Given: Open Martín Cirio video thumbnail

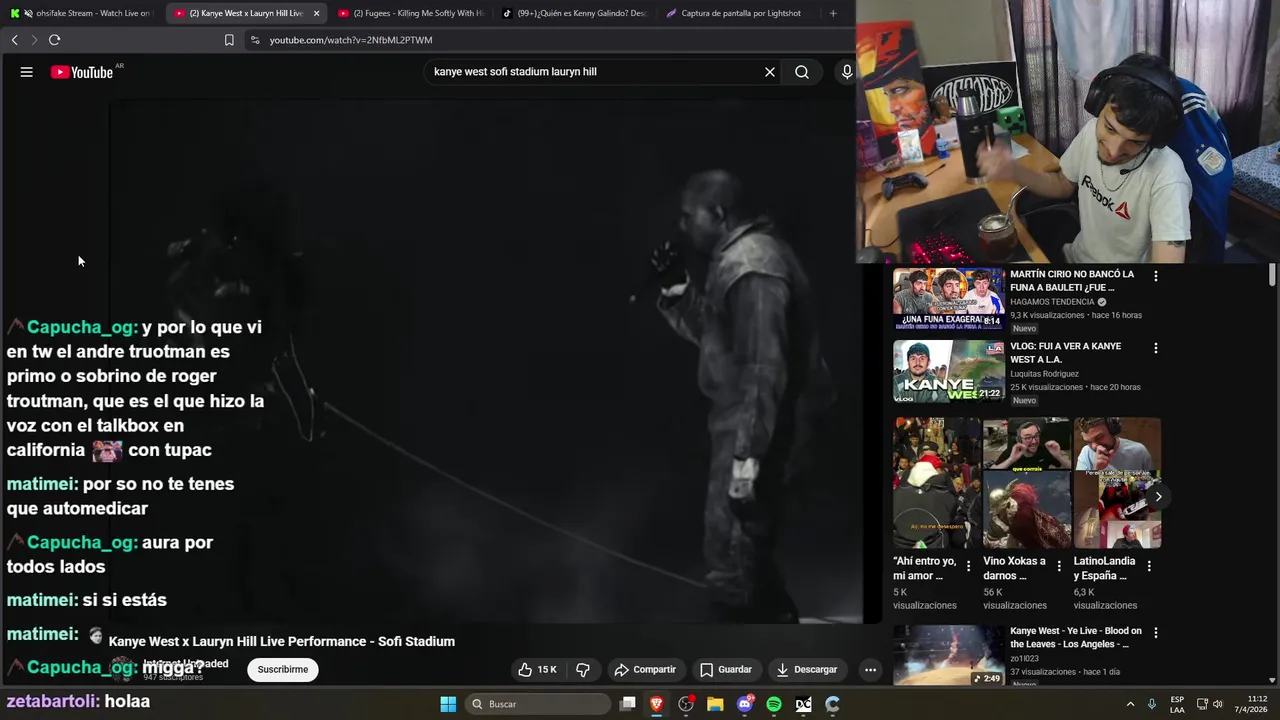Looking at the screenshot, I should [x=949, y=299].
